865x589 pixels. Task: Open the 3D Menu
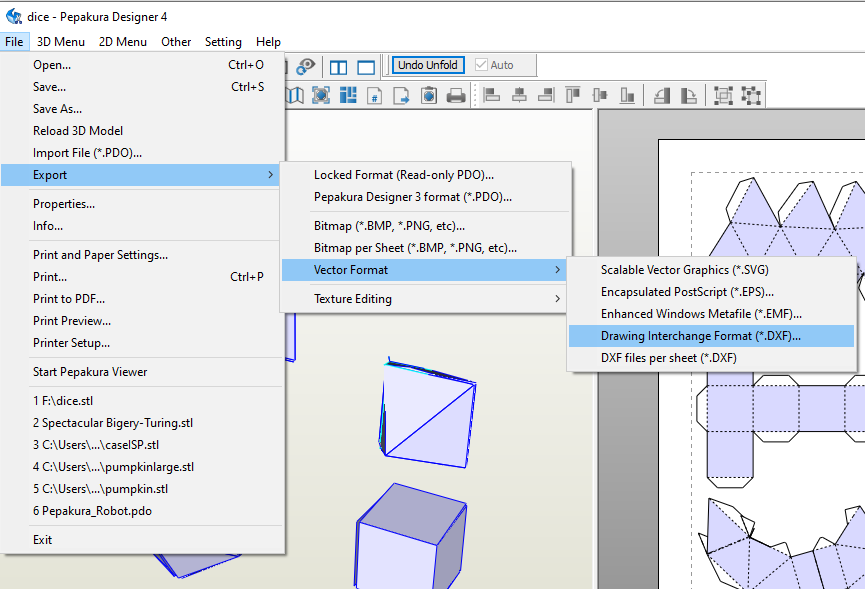click(61, 42)
